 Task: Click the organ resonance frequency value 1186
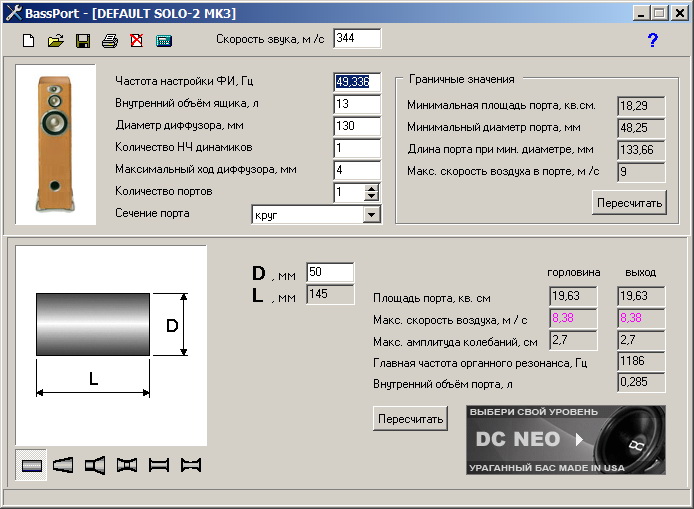[641, 362]
